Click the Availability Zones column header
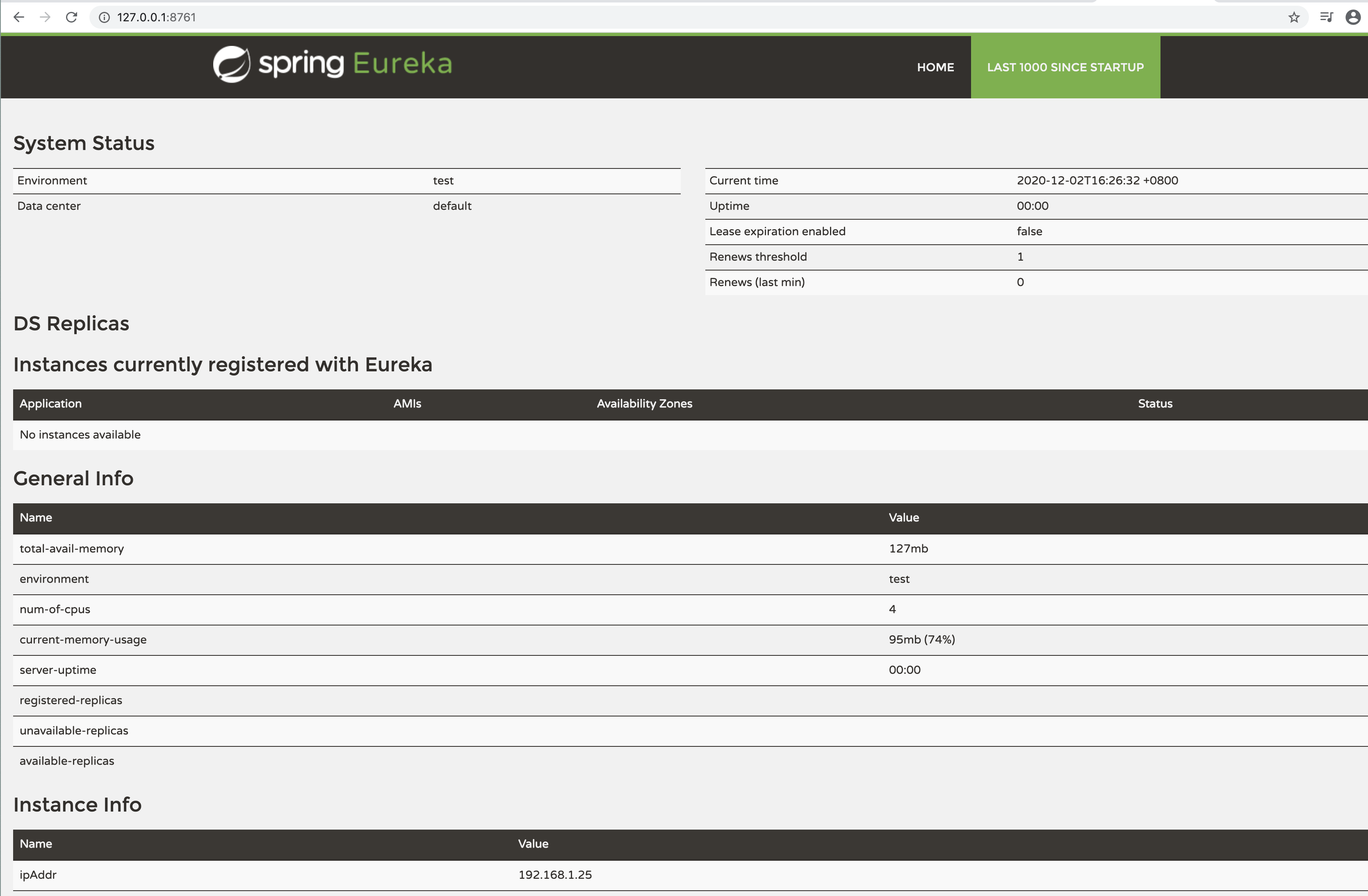This screenshot has width=1368, height=896. click(644, 404)
